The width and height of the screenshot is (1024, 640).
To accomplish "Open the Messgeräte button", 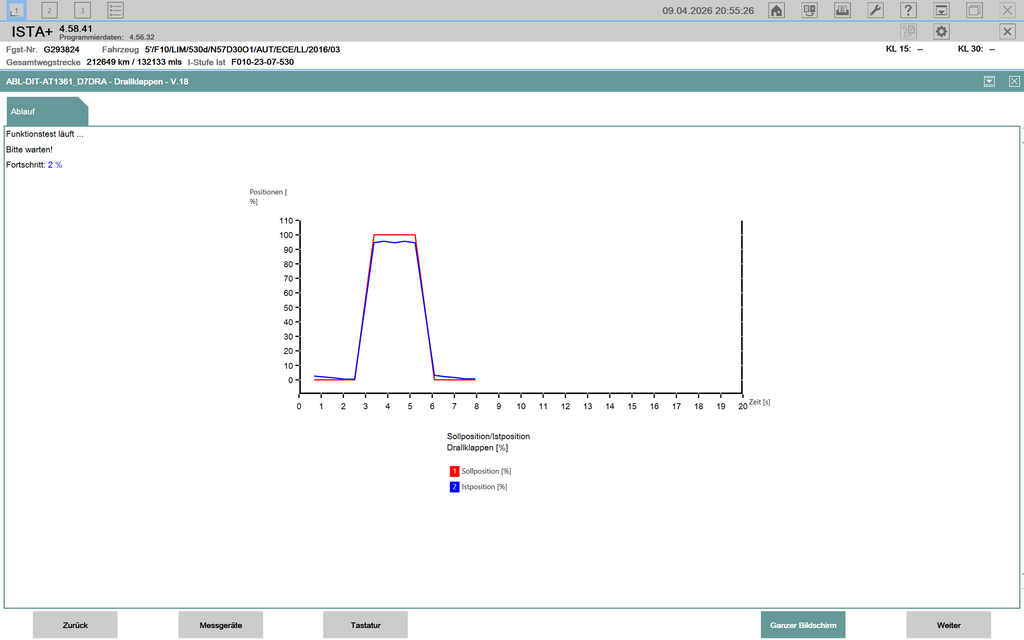I will tap(220, 625).
